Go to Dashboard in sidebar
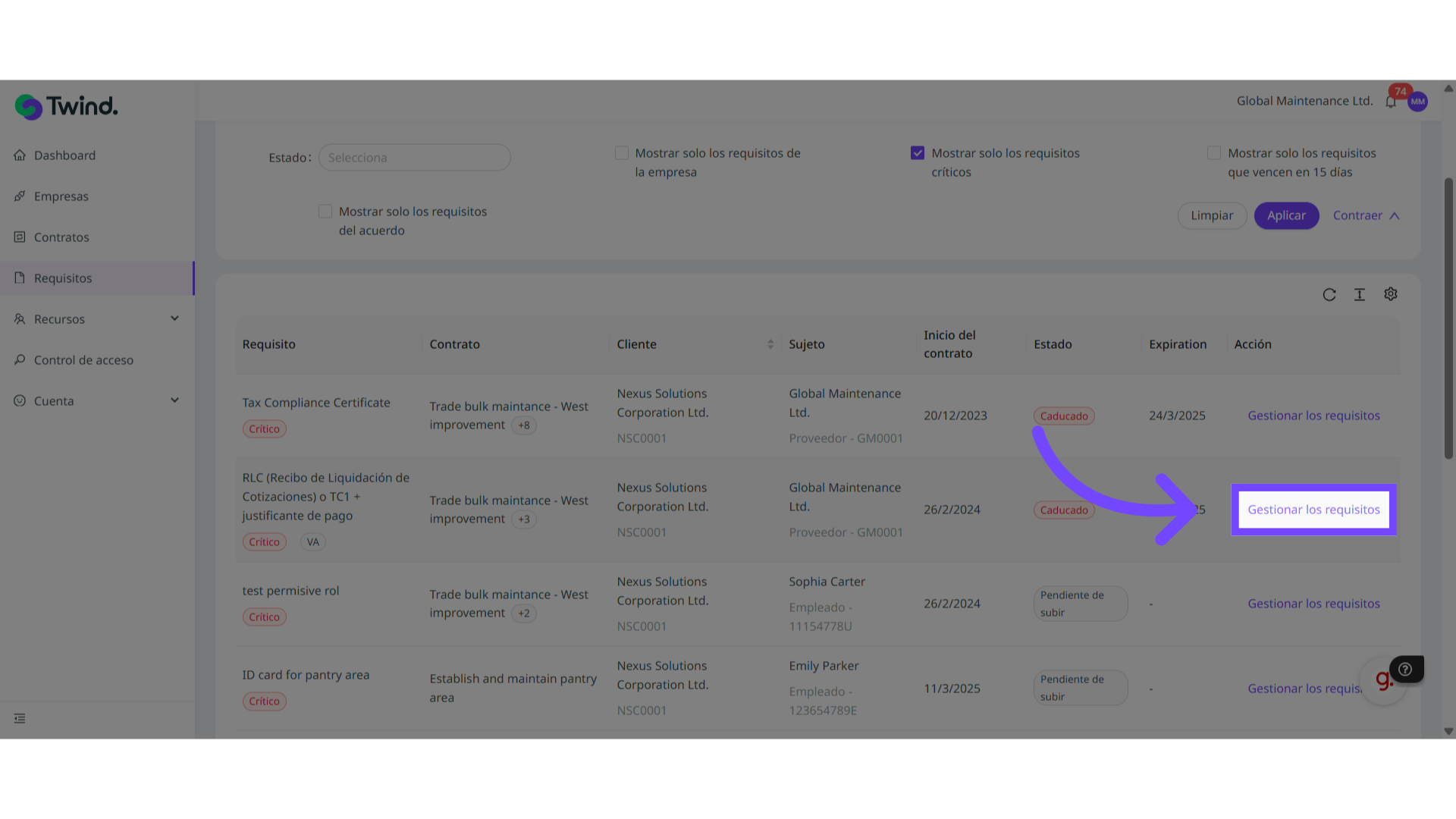 pyautogui.click(x=64, y=155)
